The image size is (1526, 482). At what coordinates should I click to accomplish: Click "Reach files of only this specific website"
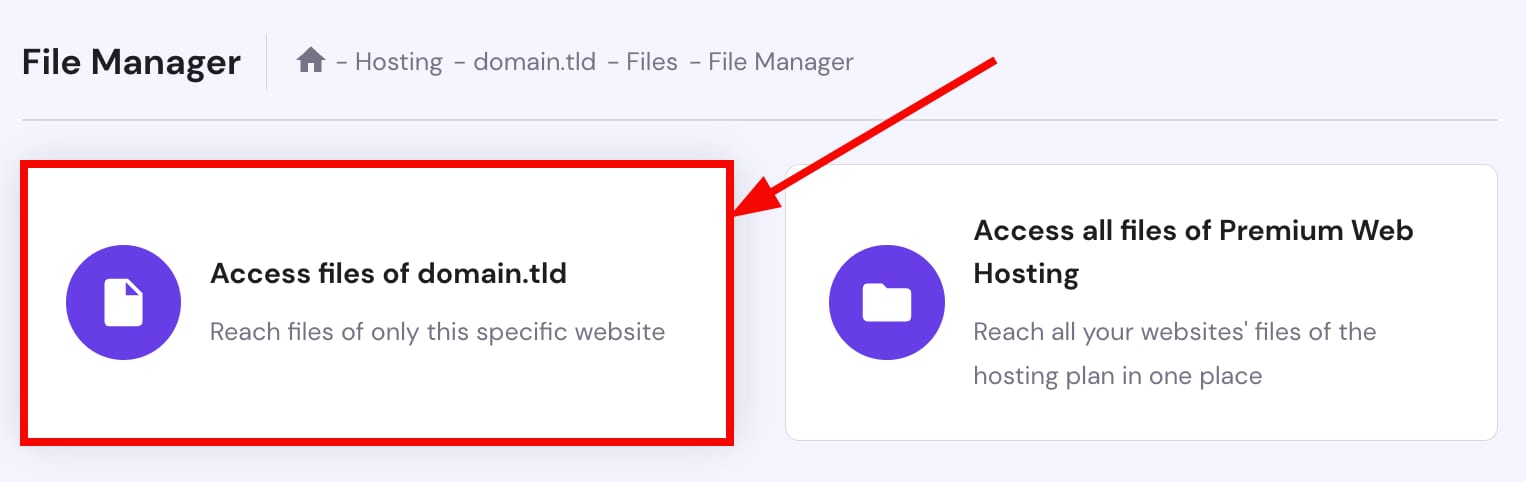click(x=437, y=331)
